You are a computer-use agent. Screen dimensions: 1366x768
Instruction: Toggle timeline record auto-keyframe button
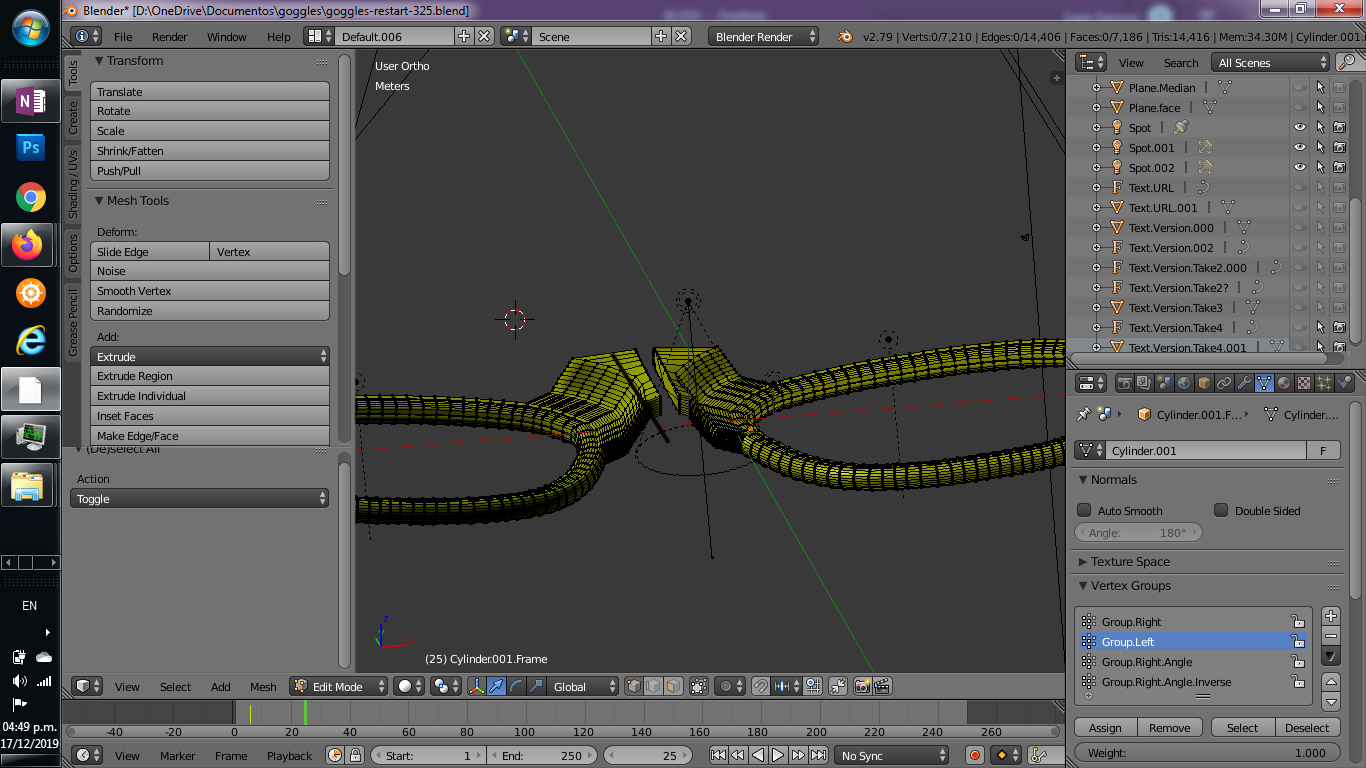(x=975, y=755)
